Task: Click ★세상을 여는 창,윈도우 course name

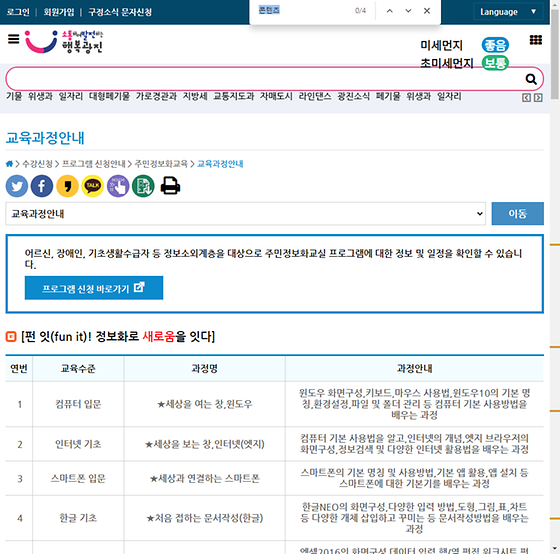Action: click(x=205, y=404)
